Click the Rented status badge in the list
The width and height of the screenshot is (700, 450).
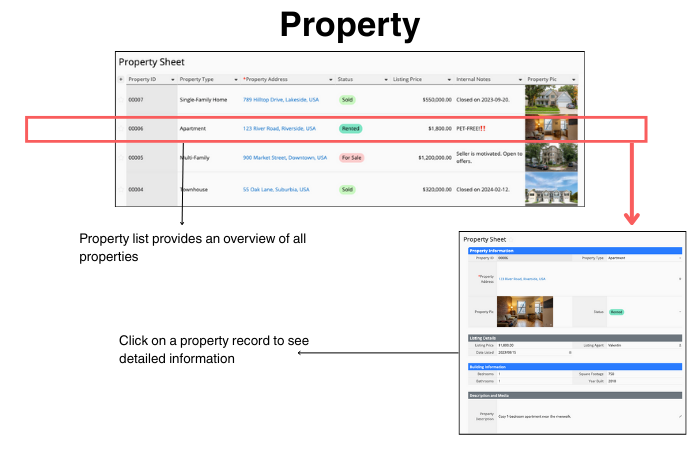350,129
